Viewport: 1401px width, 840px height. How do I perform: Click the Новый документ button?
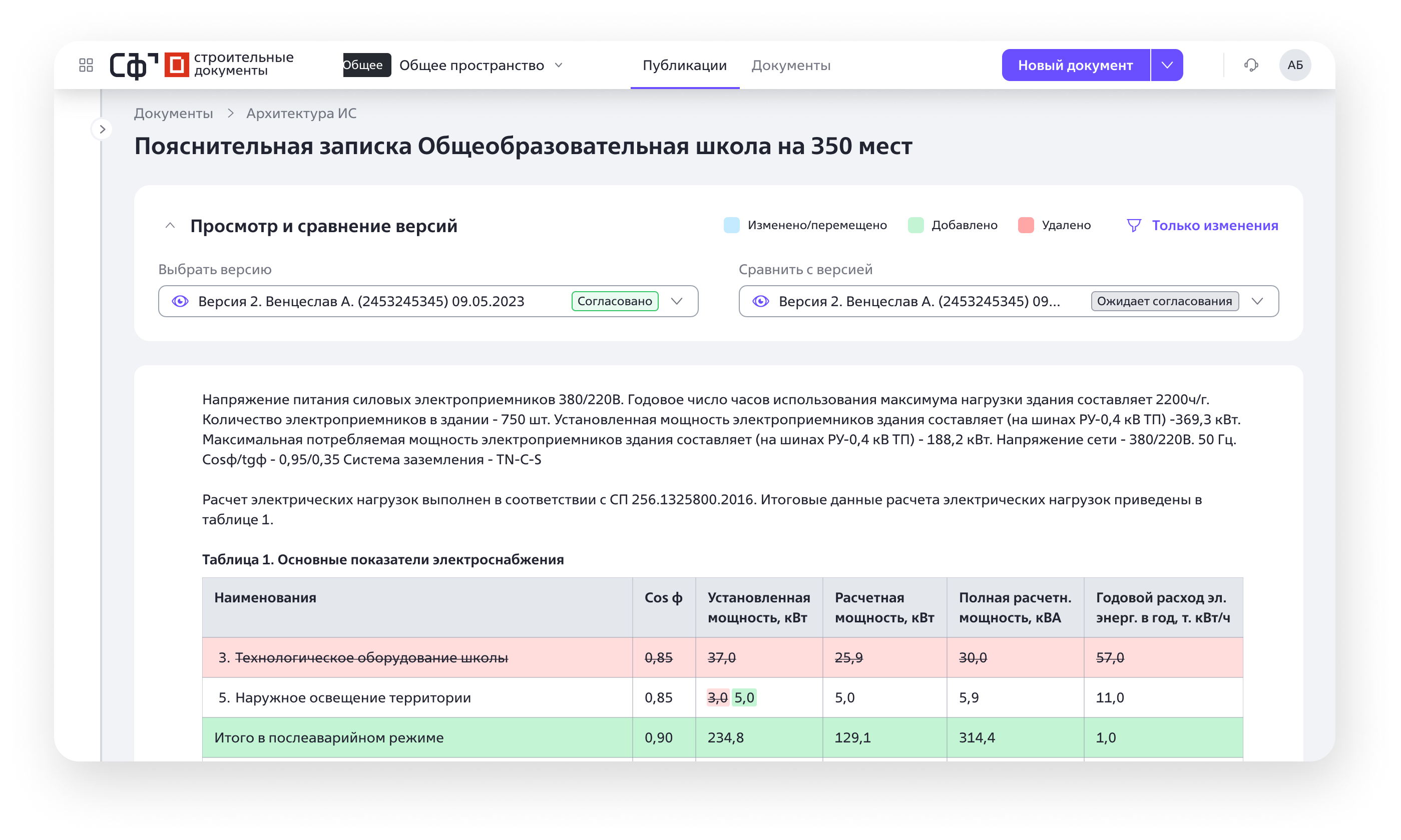pos(1076,65)
